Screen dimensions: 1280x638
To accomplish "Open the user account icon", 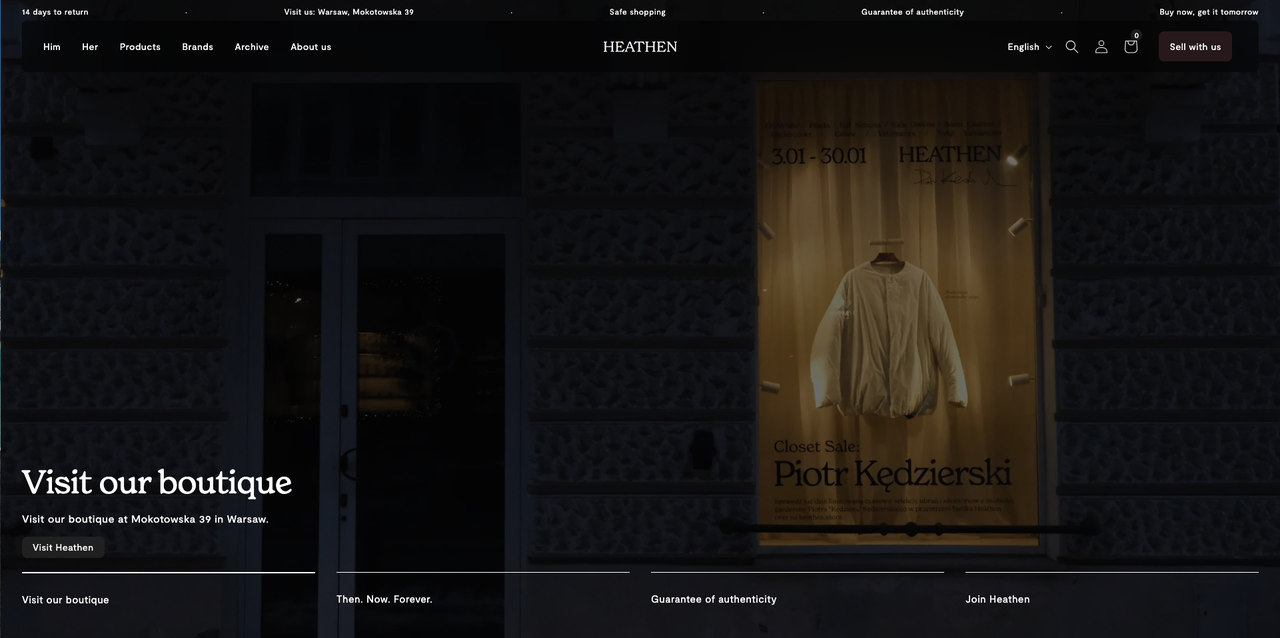I will coord(1101,47).
